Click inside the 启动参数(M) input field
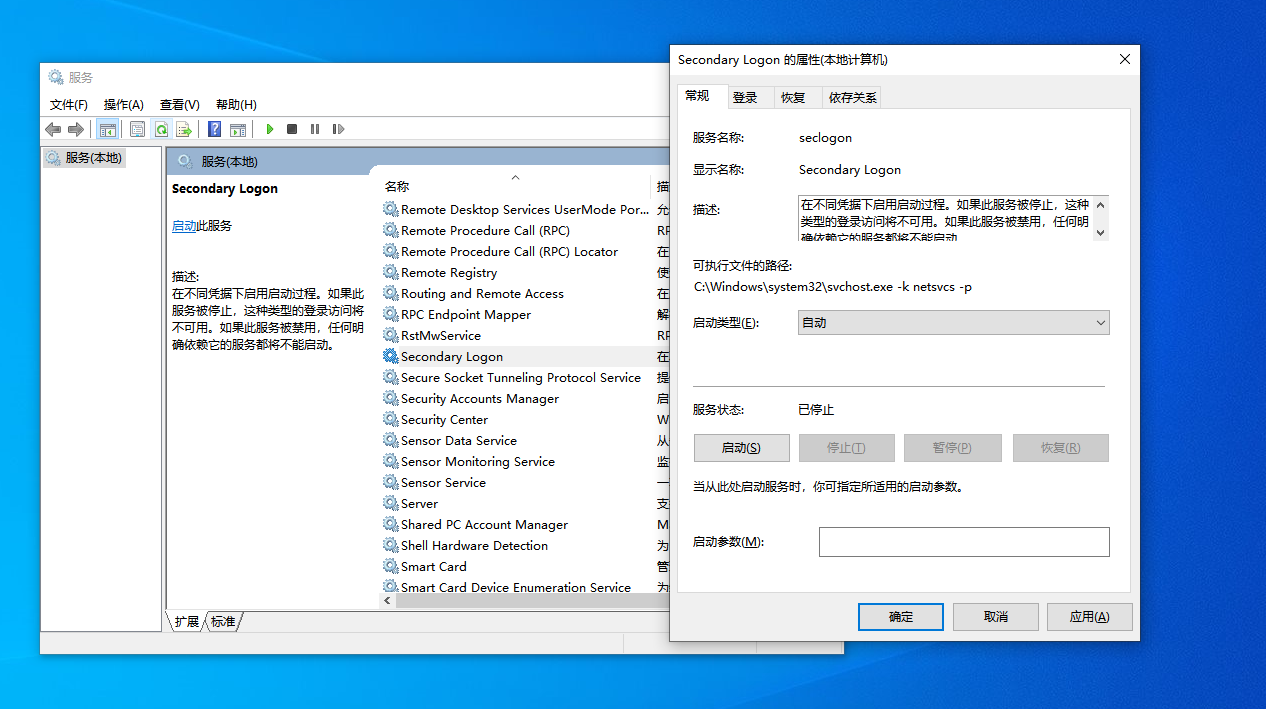 [x=963, y=541]
